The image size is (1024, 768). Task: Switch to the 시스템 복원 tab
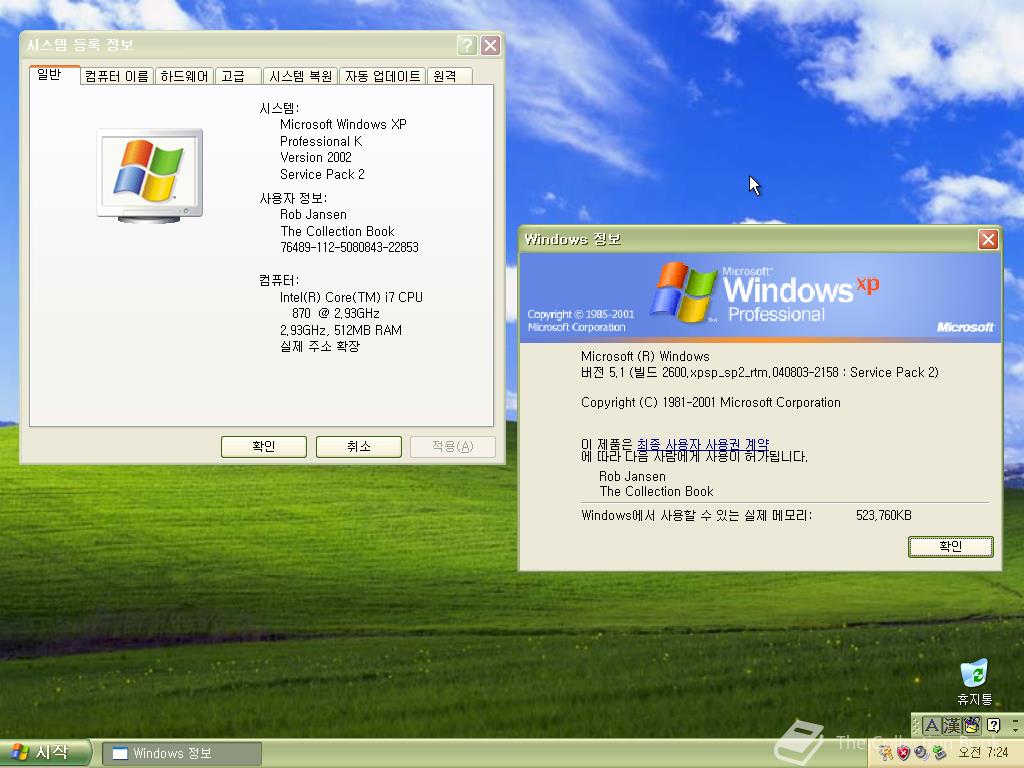click(300, 76)
